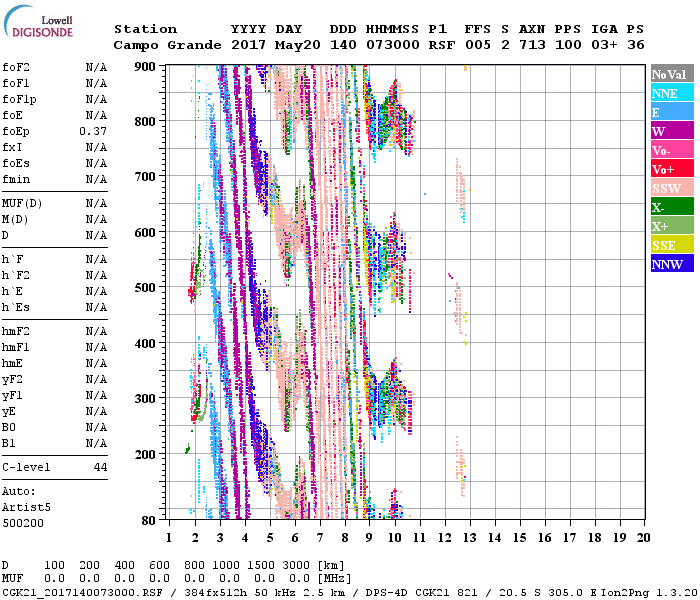The height and width of the screenshot is (600, 700).
Task: Select the E light blue legend box
Action: (x=670, y=113)
